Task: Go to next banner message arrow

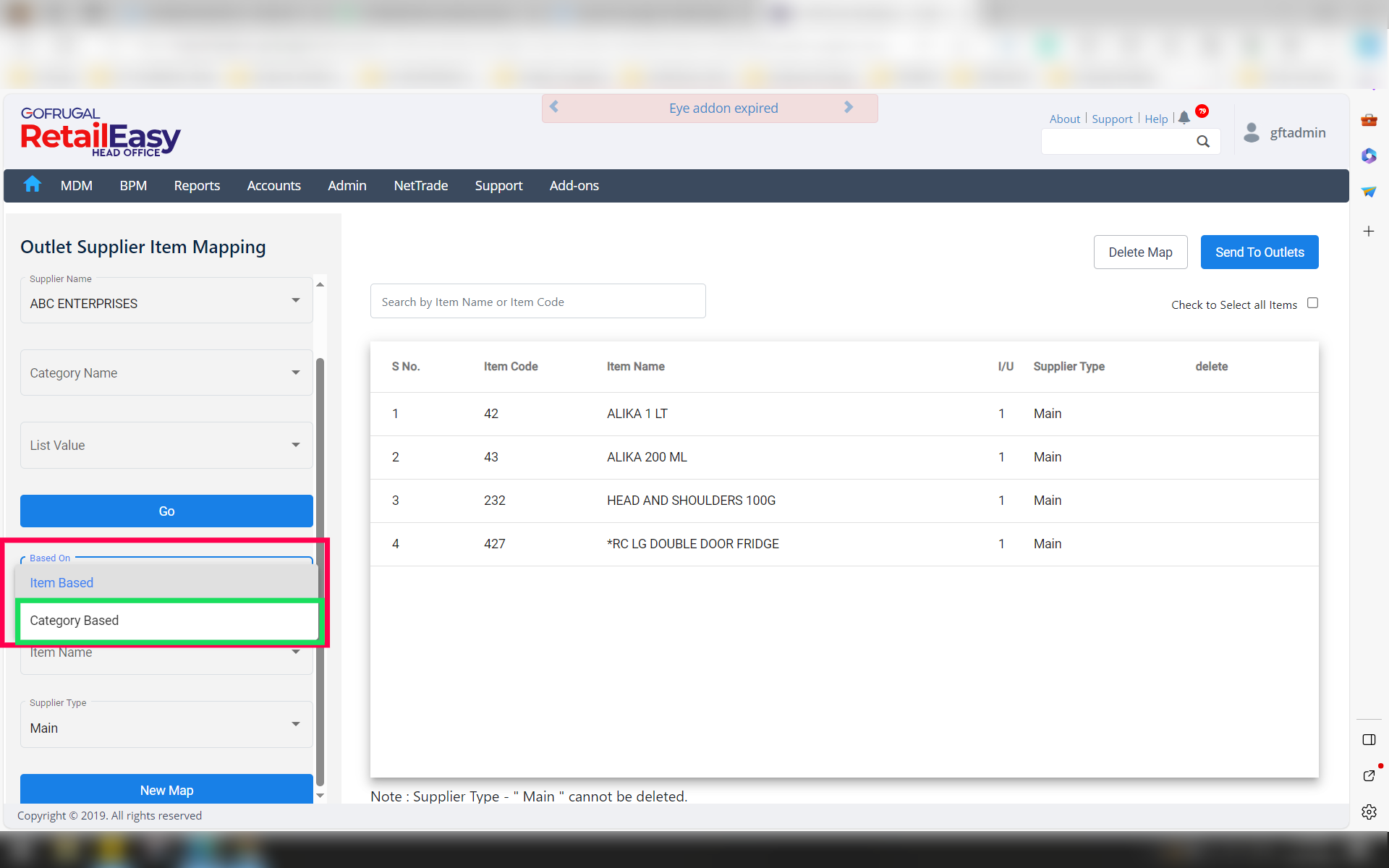Action: (849, 107)
